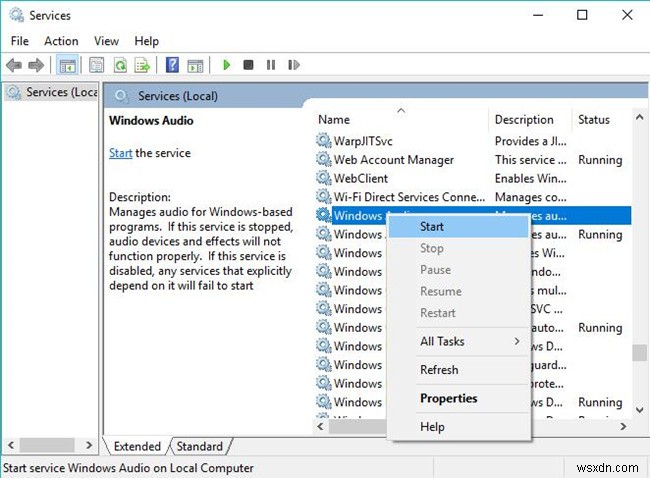
Task: Click the Properties sheet toolbar icon
Action: coord(97,65)
